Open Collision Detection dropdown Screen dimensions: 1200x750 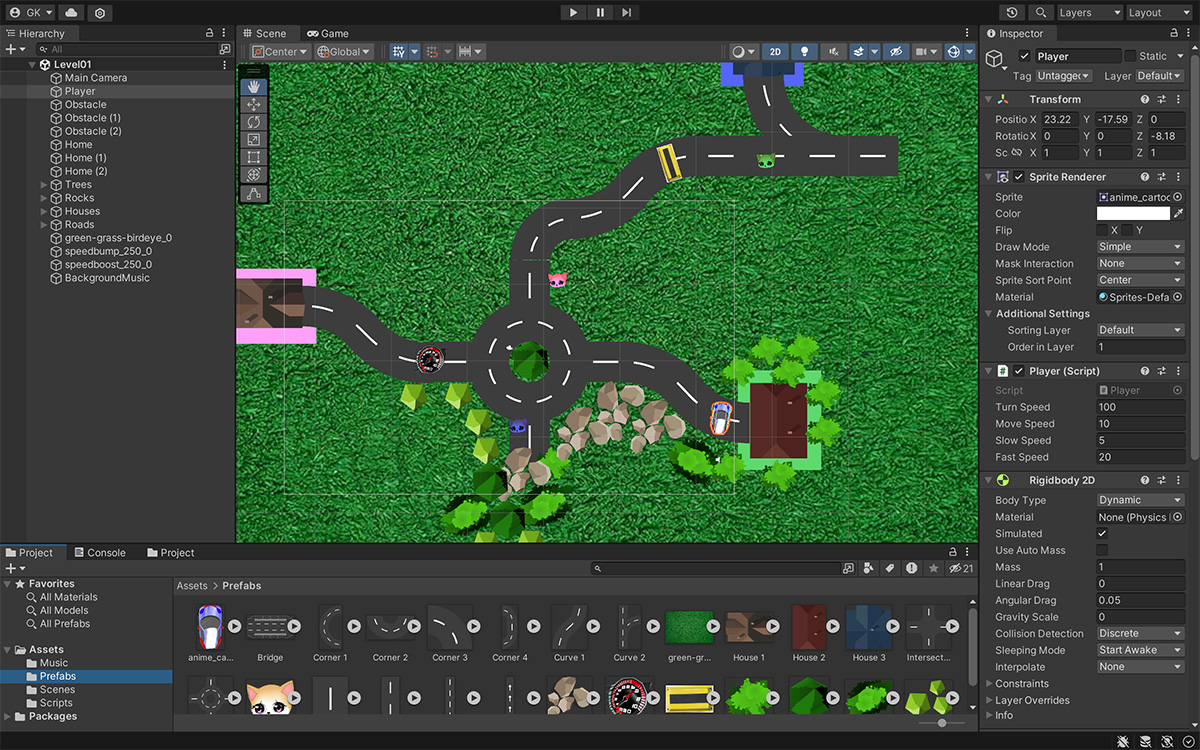tap(1140, 633)
